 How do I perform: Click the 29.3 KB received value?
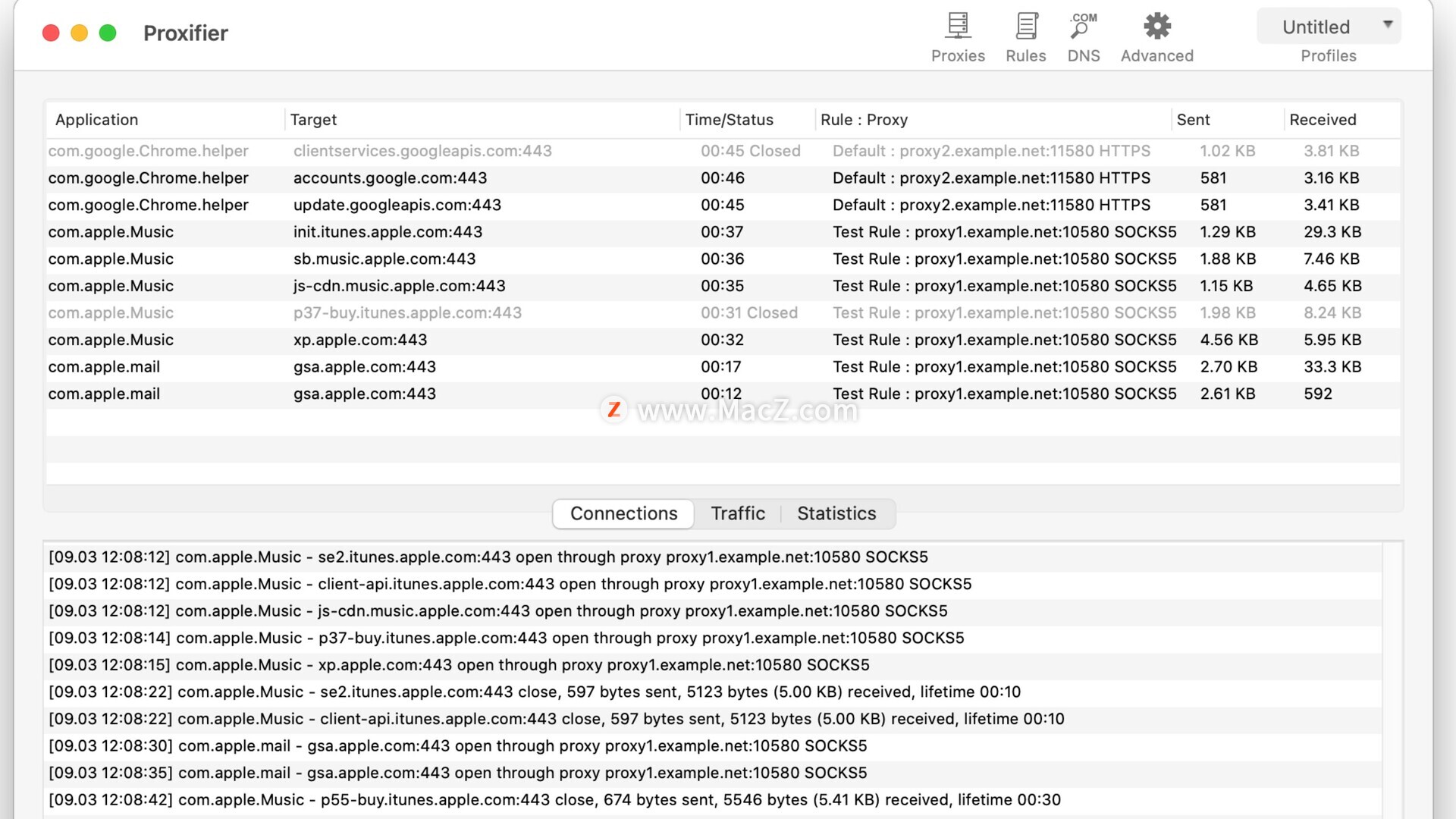1332,232
